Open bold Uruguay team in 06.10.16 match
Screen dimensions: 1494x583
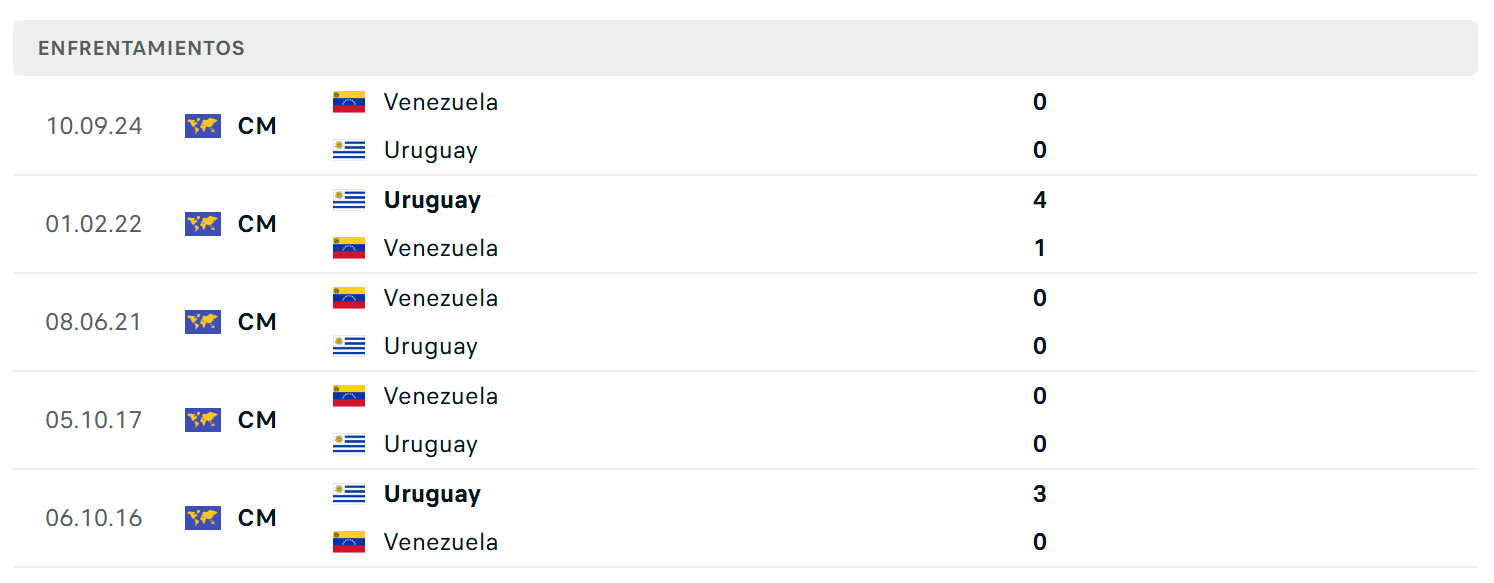coord(432,495)
